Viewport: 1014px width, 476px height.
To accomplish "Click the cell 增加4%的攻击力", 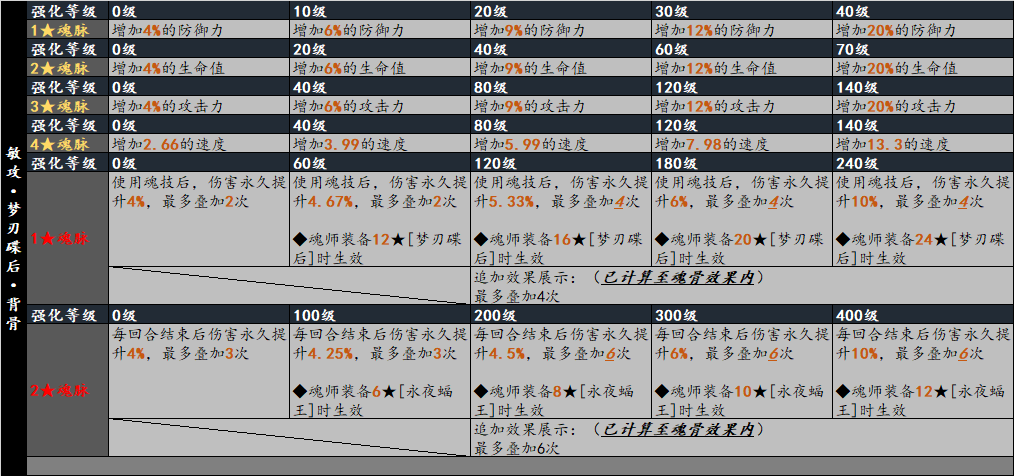I will tap(199, 106).
